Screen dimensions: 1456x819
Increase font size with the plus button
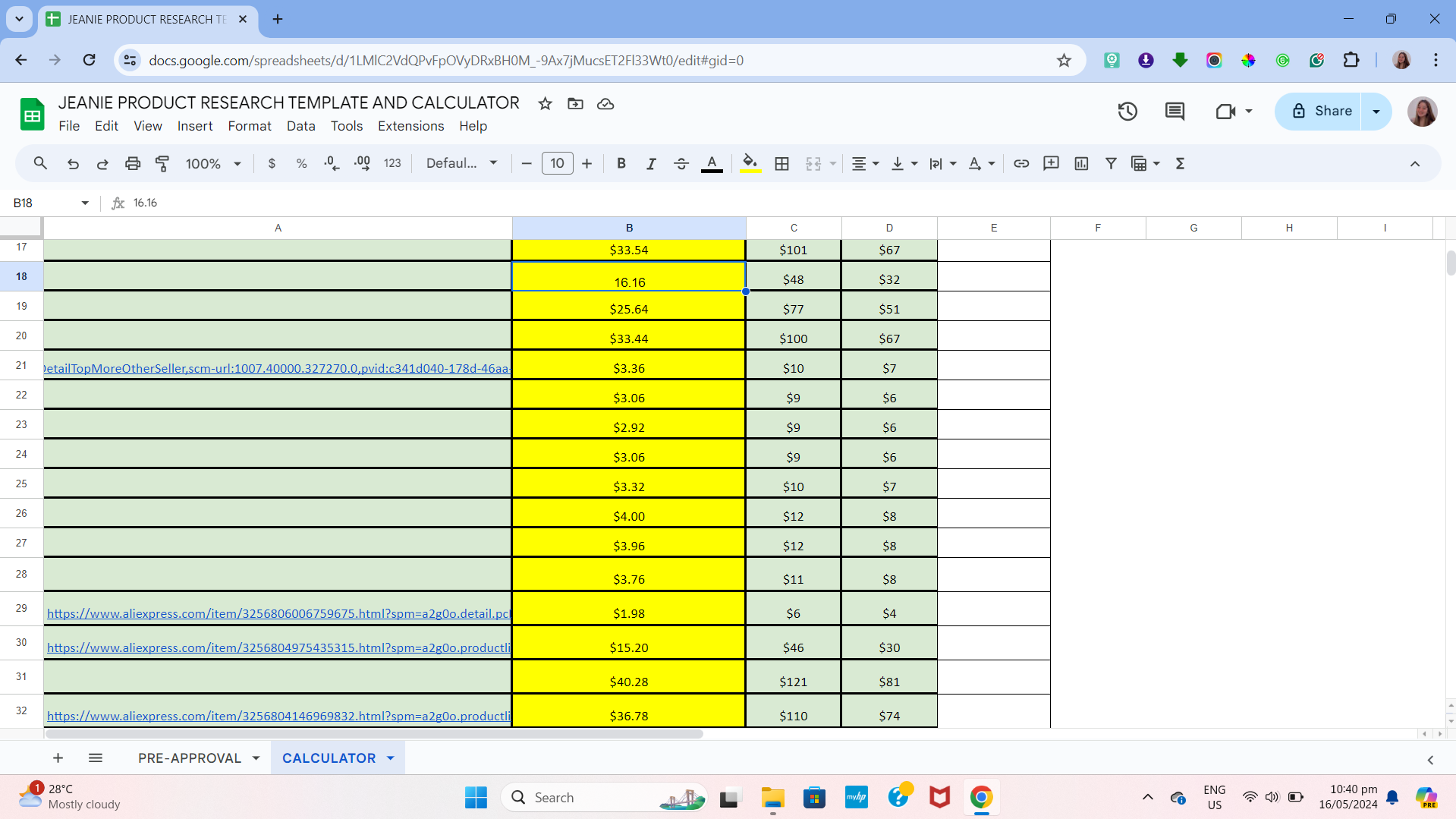point(586,163)
